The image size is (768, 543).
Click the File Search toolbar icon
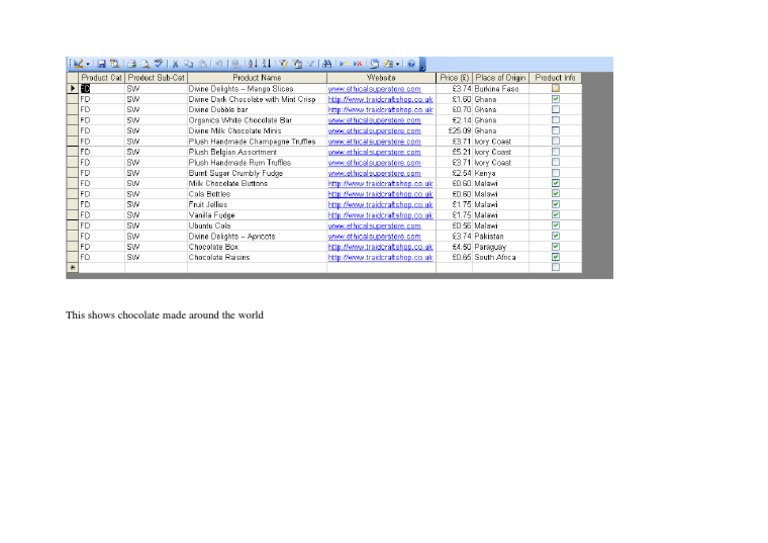pyautogui.click(x=115, y=64)
